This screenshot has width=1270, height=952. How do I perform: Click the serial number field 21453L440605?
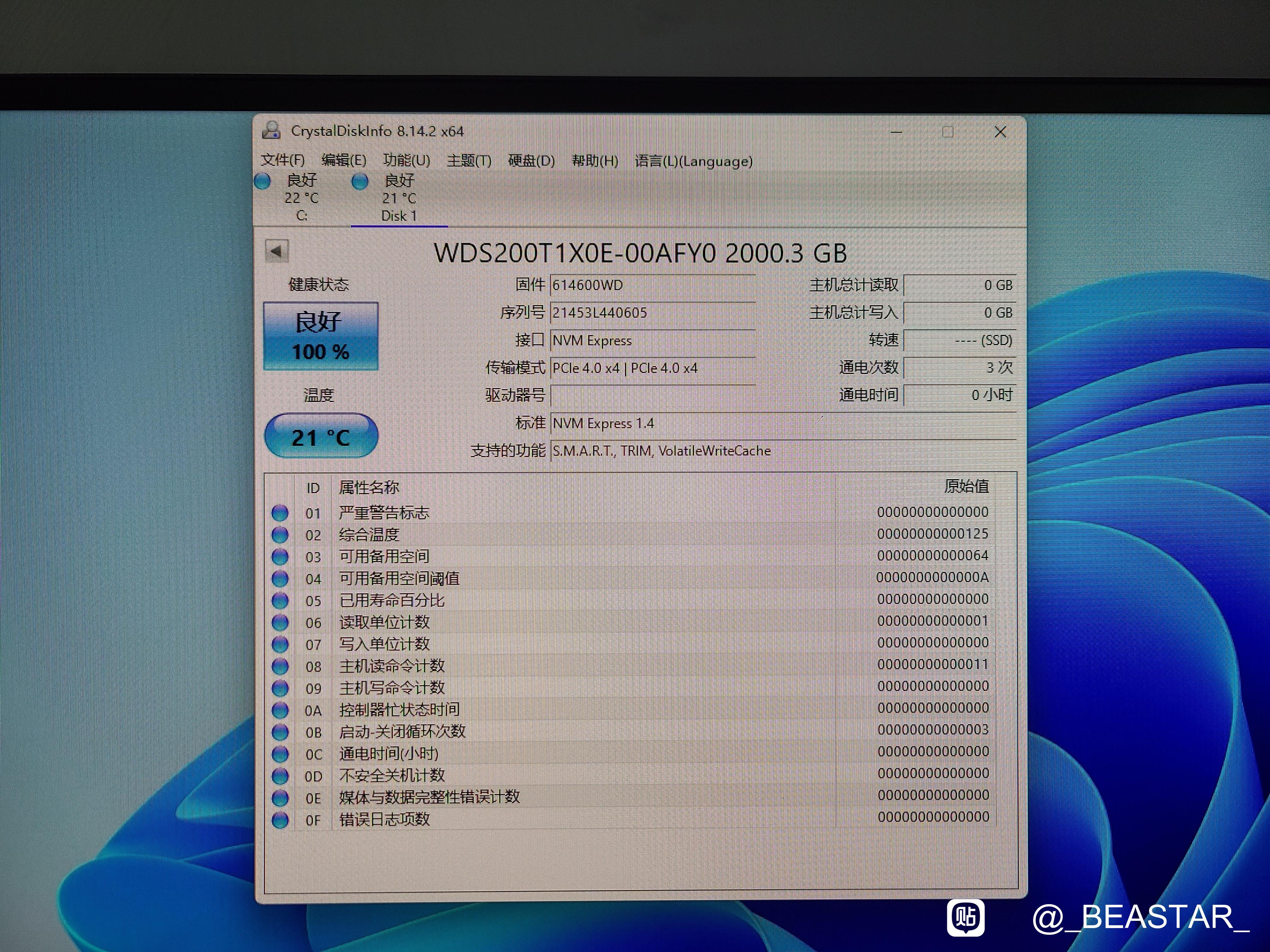click(653, 313)
